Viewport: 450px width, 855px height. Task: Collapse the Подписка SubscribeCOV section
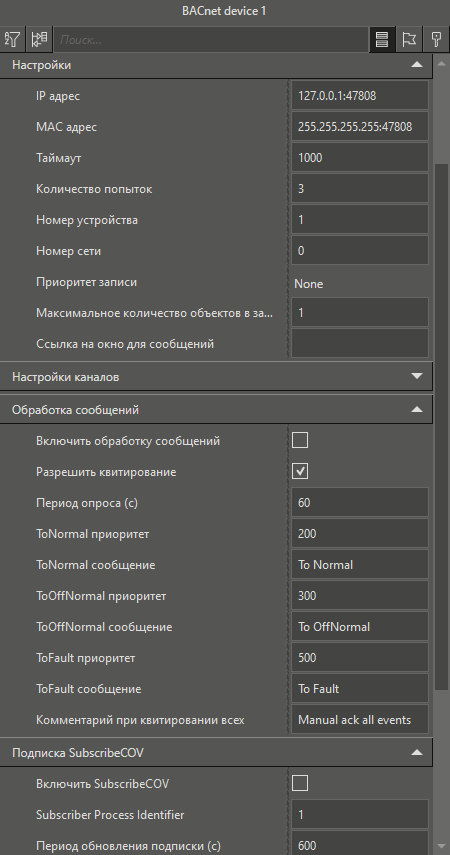coord(417,752)
